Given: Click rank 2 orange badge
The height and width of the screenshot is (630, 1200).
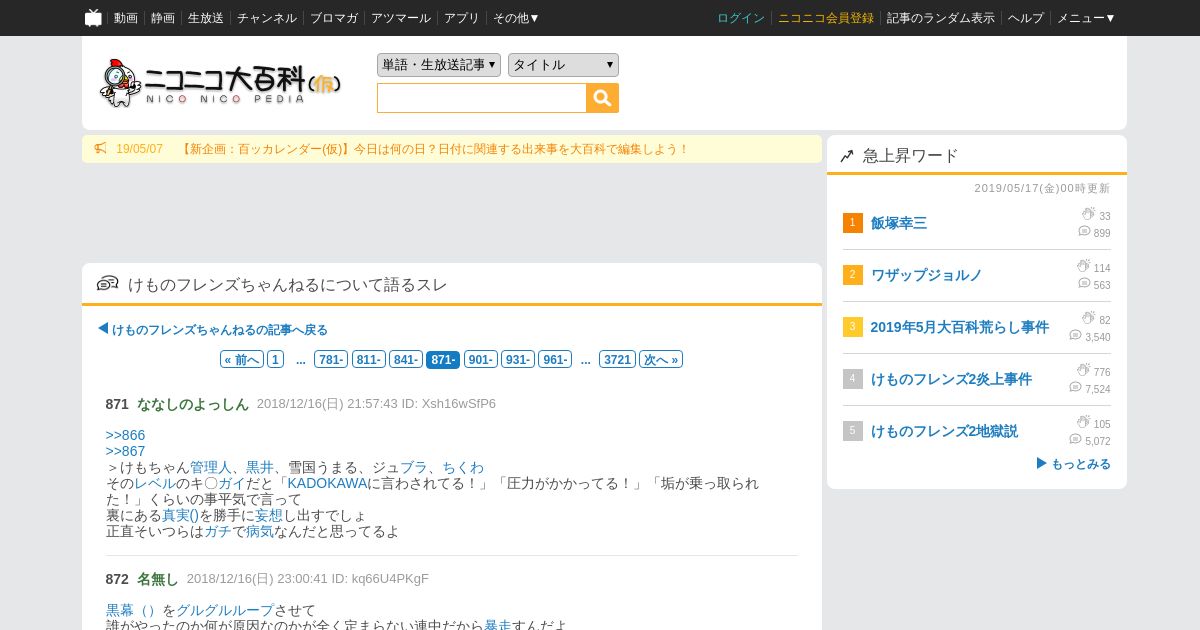Looking at the screenshot, I should tap(852, 275).
